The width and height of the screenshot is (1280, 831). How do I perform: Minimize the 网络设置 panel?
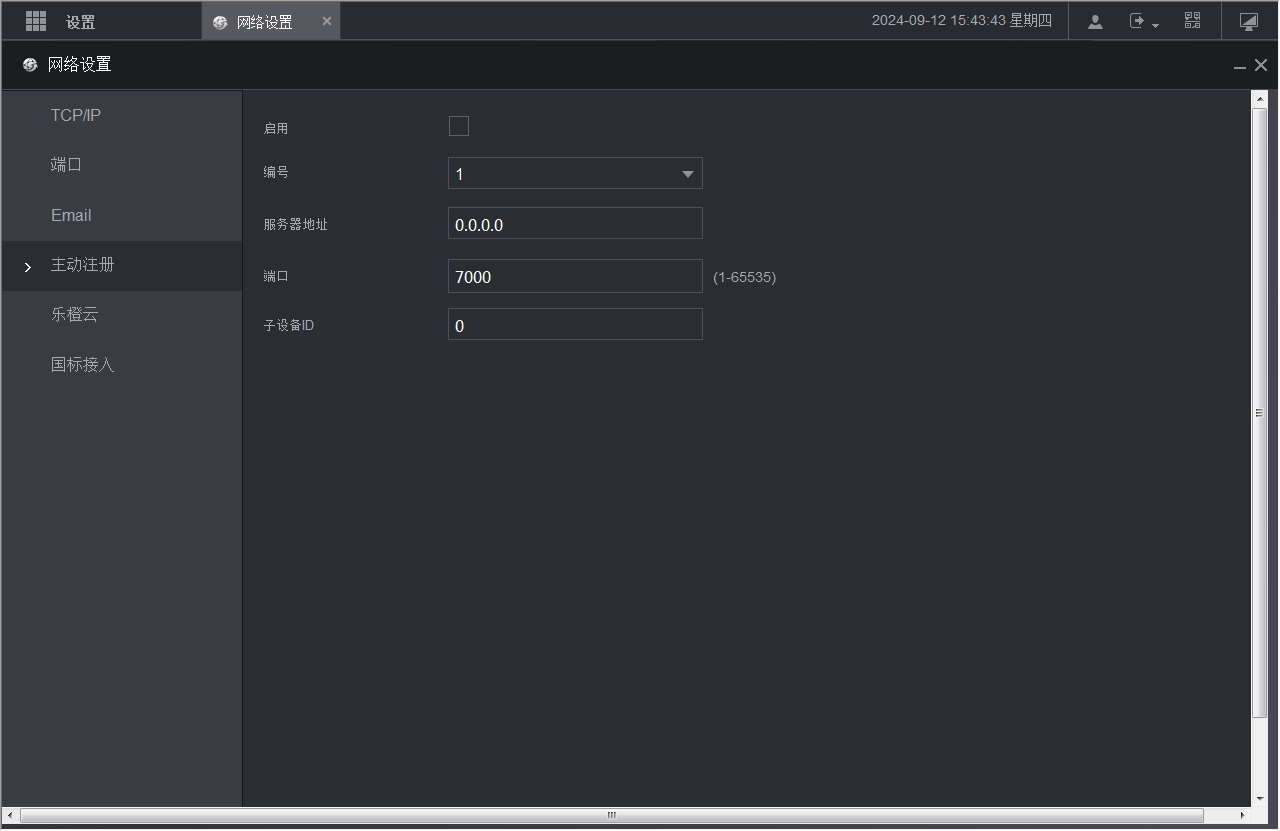pos(1240,66)
